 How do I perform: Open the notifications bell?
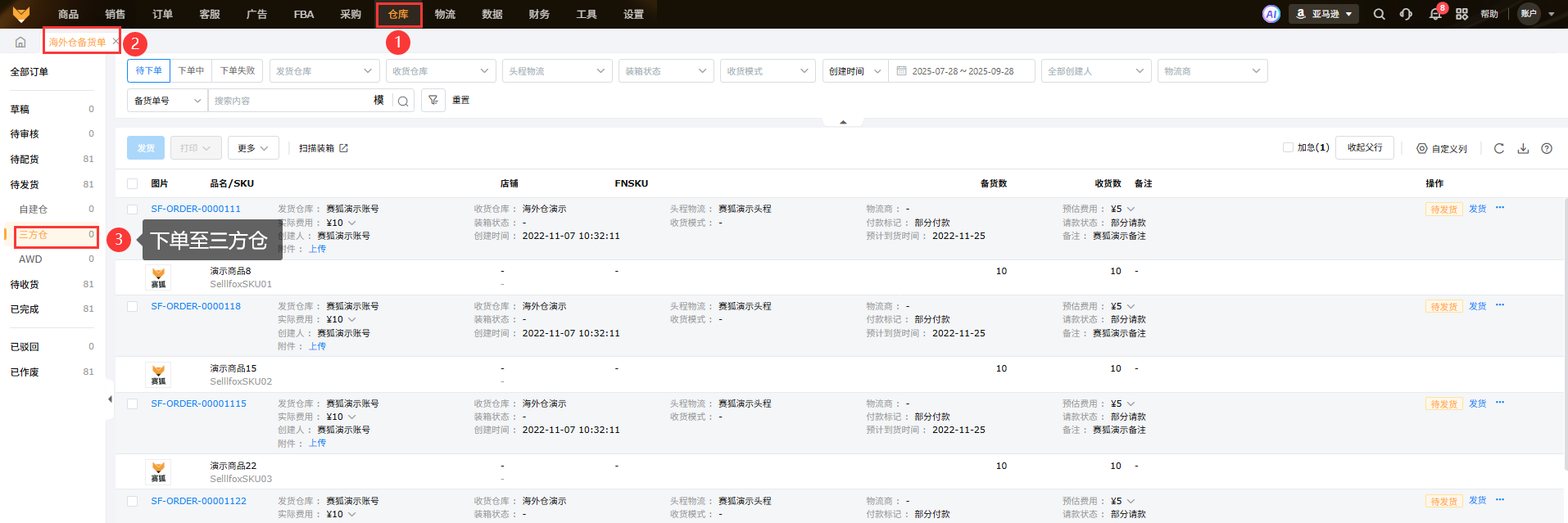(1435, 14)
